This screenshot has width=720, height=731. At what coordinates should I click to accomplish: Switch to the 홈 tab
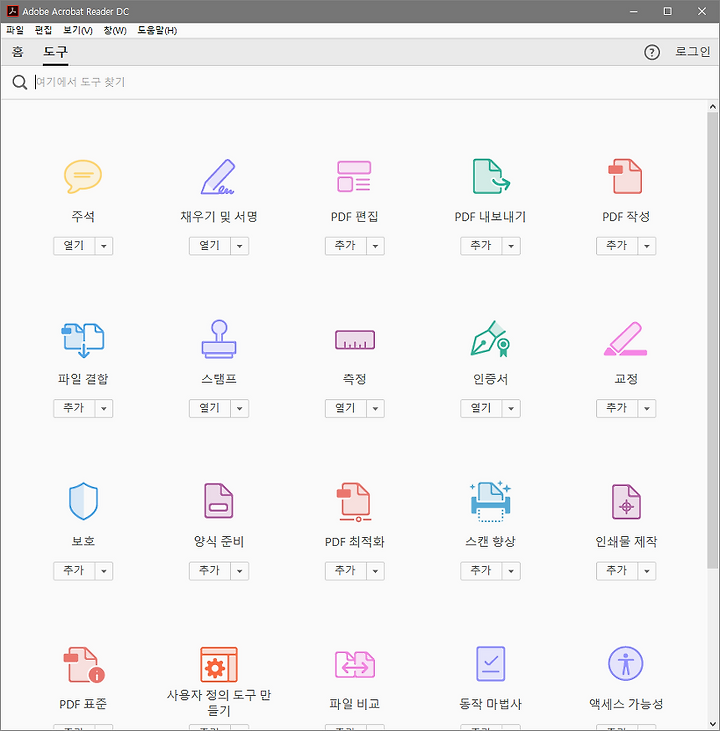point(18,52)
